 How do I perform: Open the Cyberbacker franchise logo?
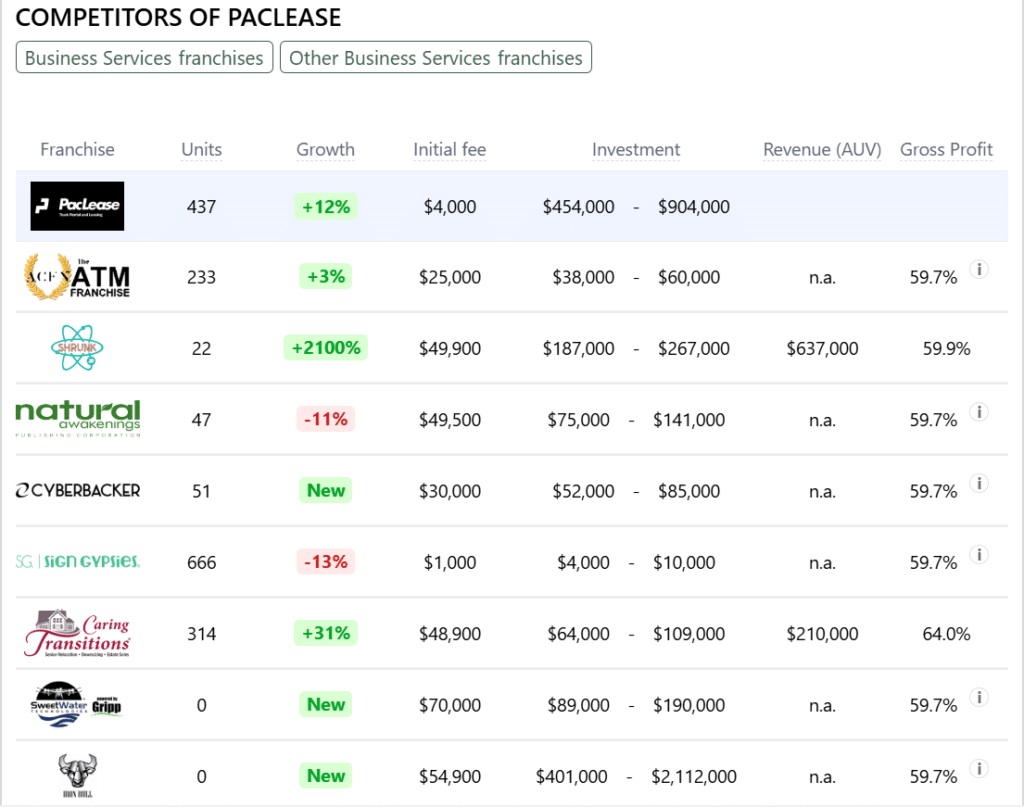tap(78, 490)
